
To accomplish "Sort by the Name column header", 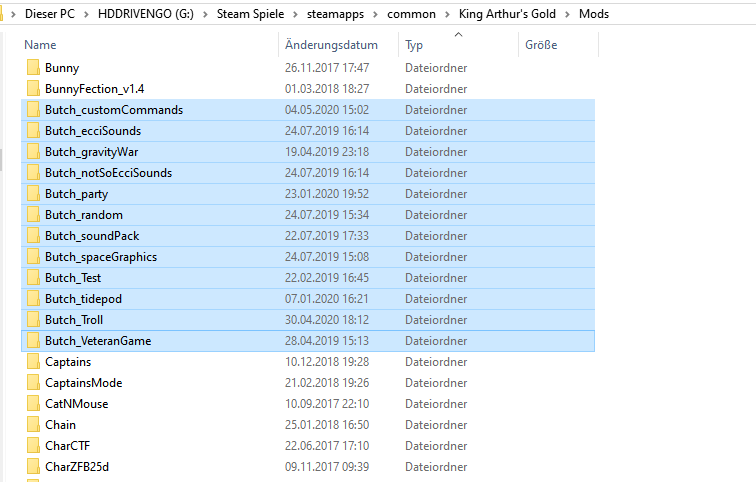I will (40, 45).
